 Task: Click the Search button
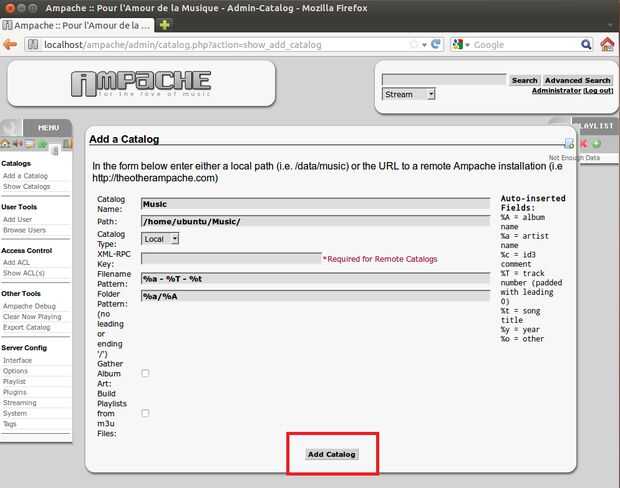click(x=524, y=80)
